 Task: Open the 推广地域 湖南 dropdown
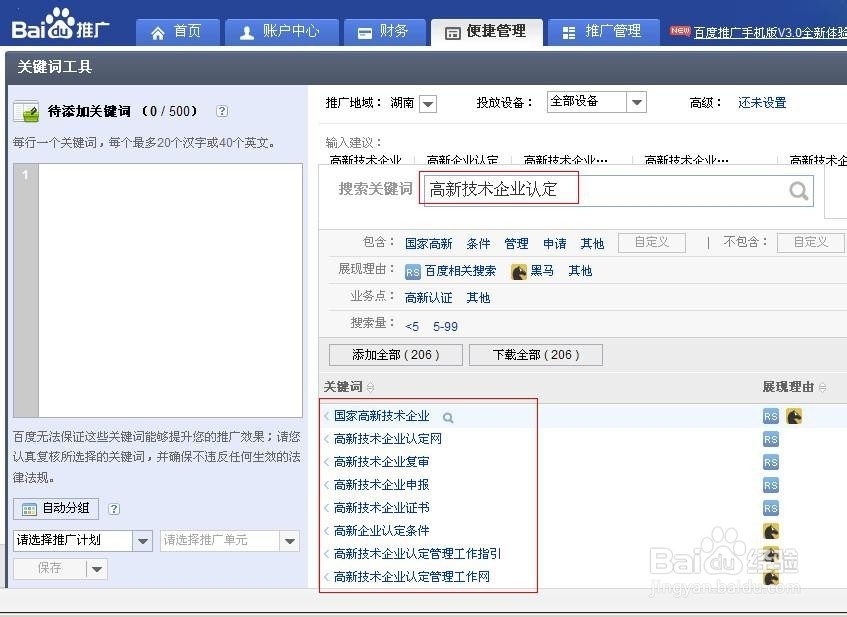(428, 103)
